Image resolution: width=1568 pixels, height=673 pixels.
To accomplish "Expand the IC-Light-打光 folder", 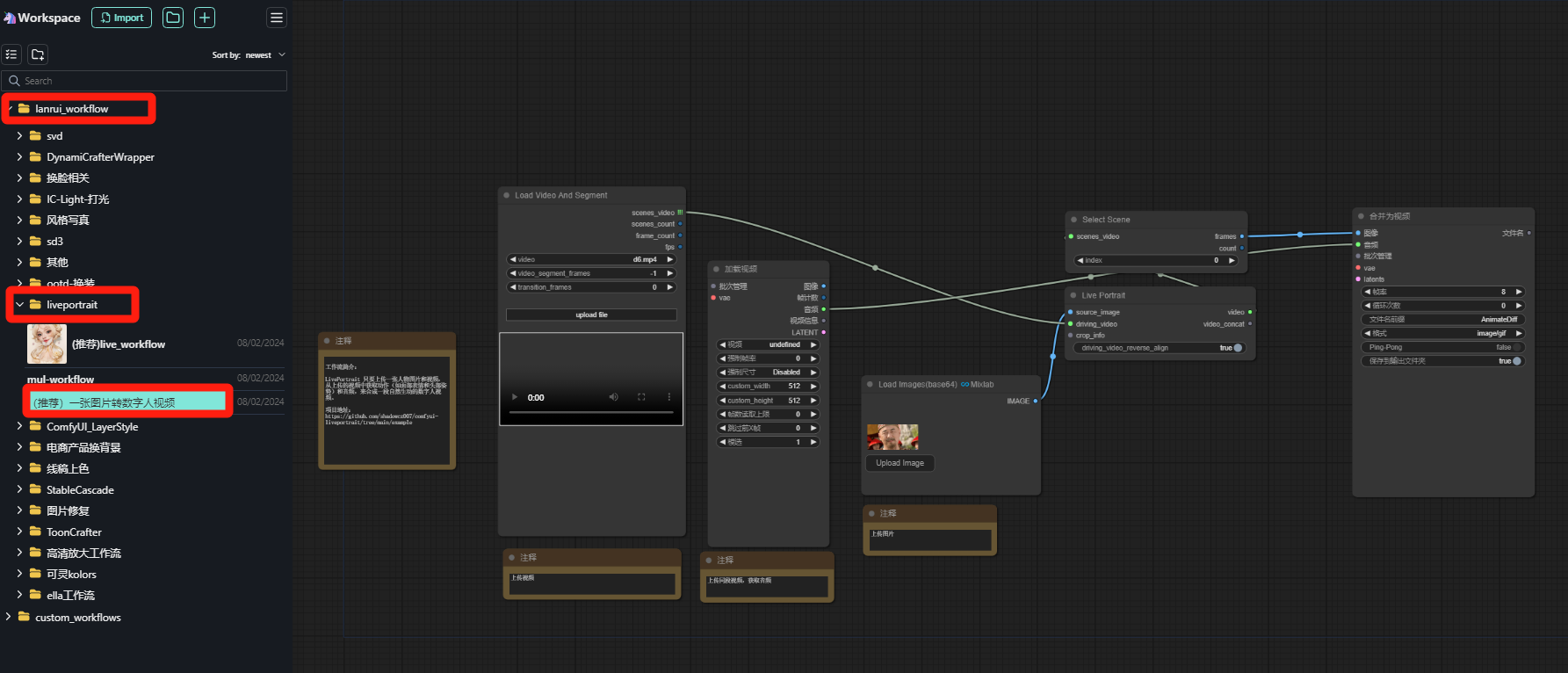I will 19,199.
